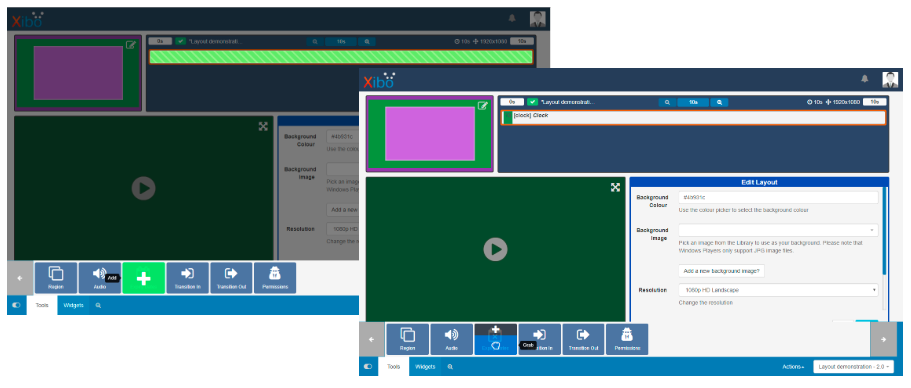Screen dimensions: 911x388
Task: Click Permissions tool in back window toolbar
Action: [275, 278]
